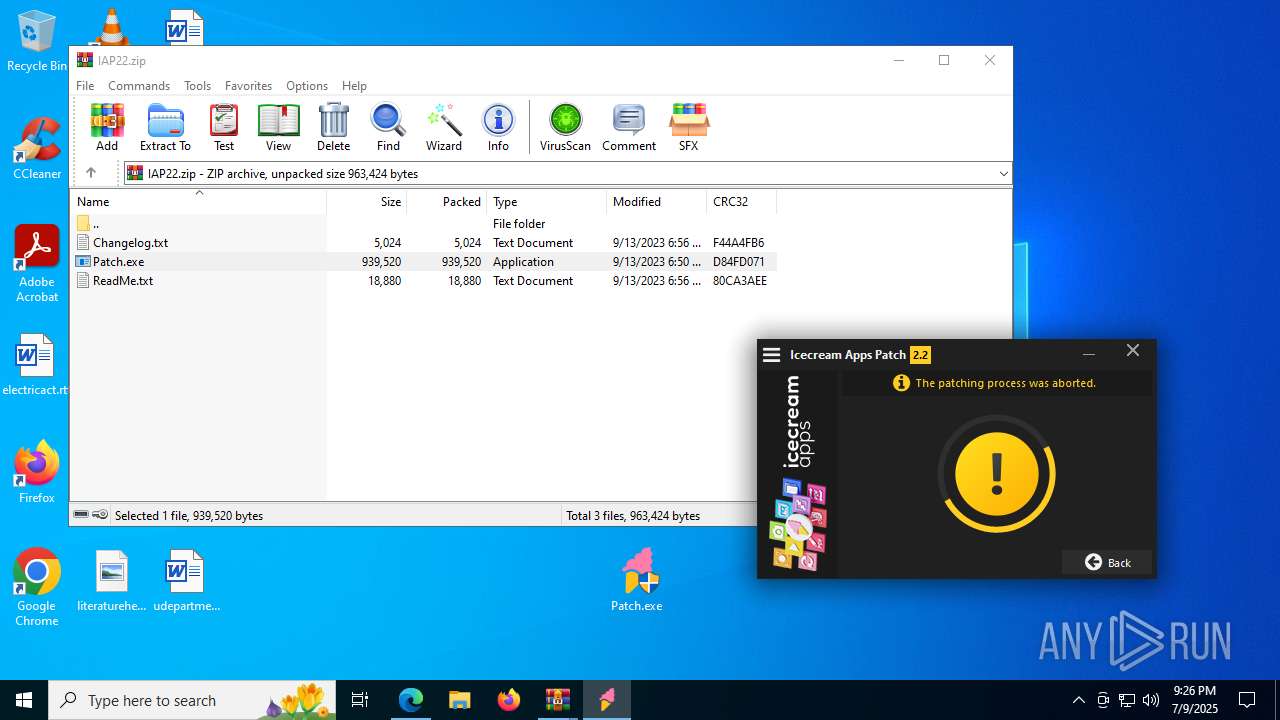Open the Help menu
1280x720 pixels.
pos(354,86)
